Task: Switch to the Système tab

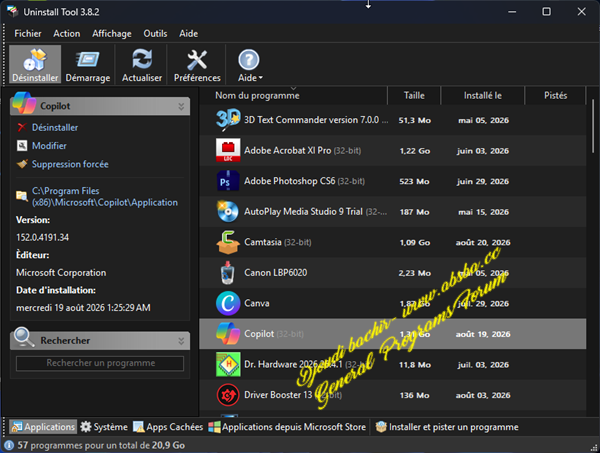Action: pos(104,427)
